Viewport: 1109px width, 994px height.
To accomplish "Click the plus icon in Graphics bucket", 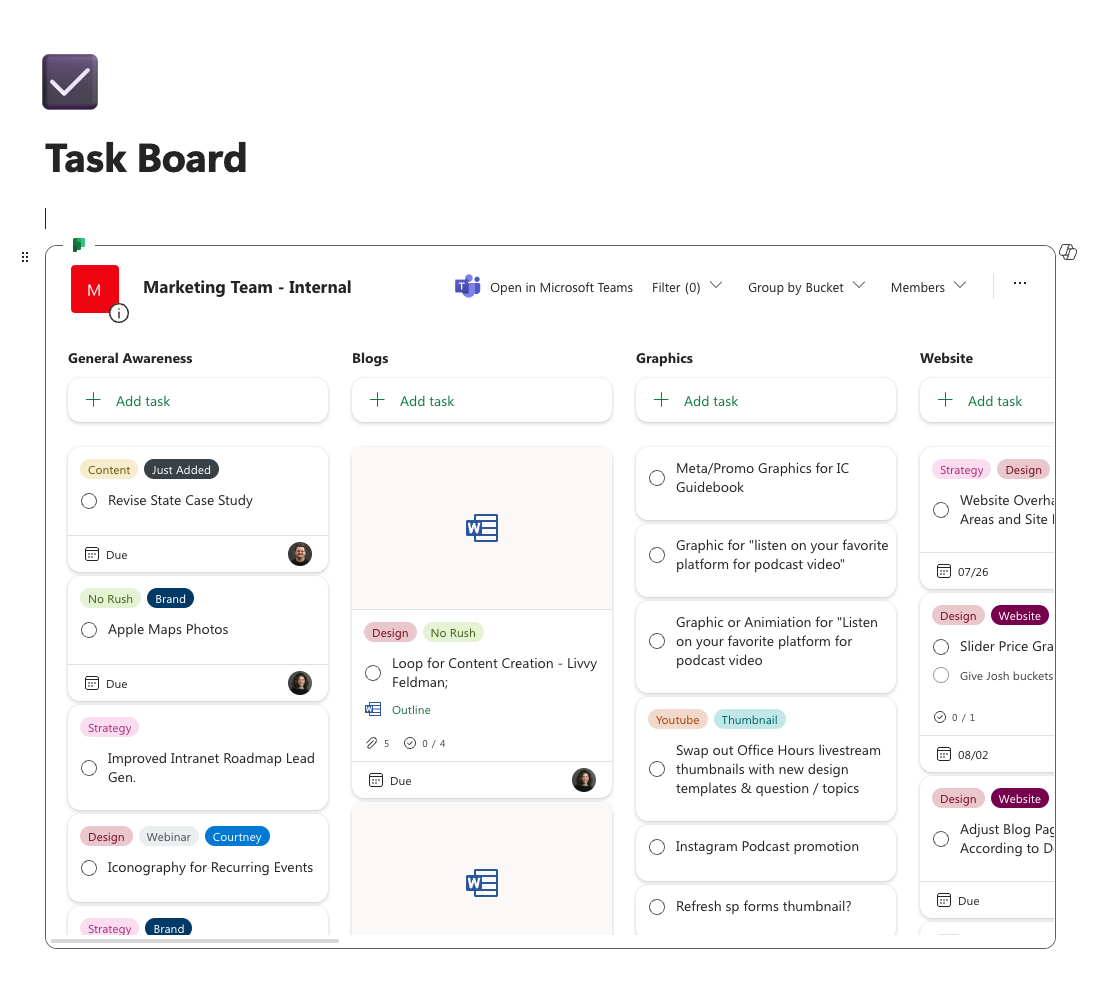I will coord(661,400).
